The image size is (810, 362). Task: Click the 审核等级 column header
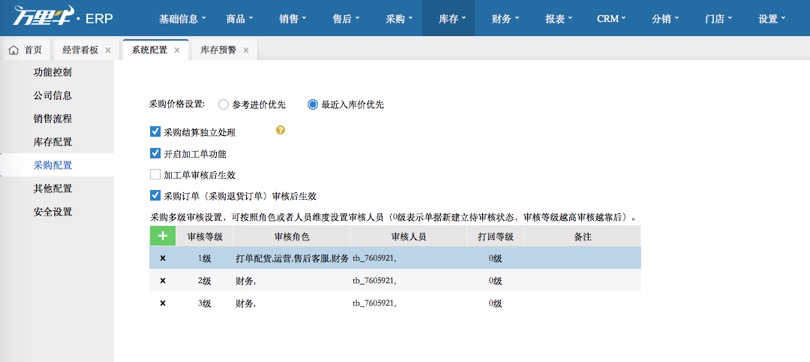pos(205,237)
